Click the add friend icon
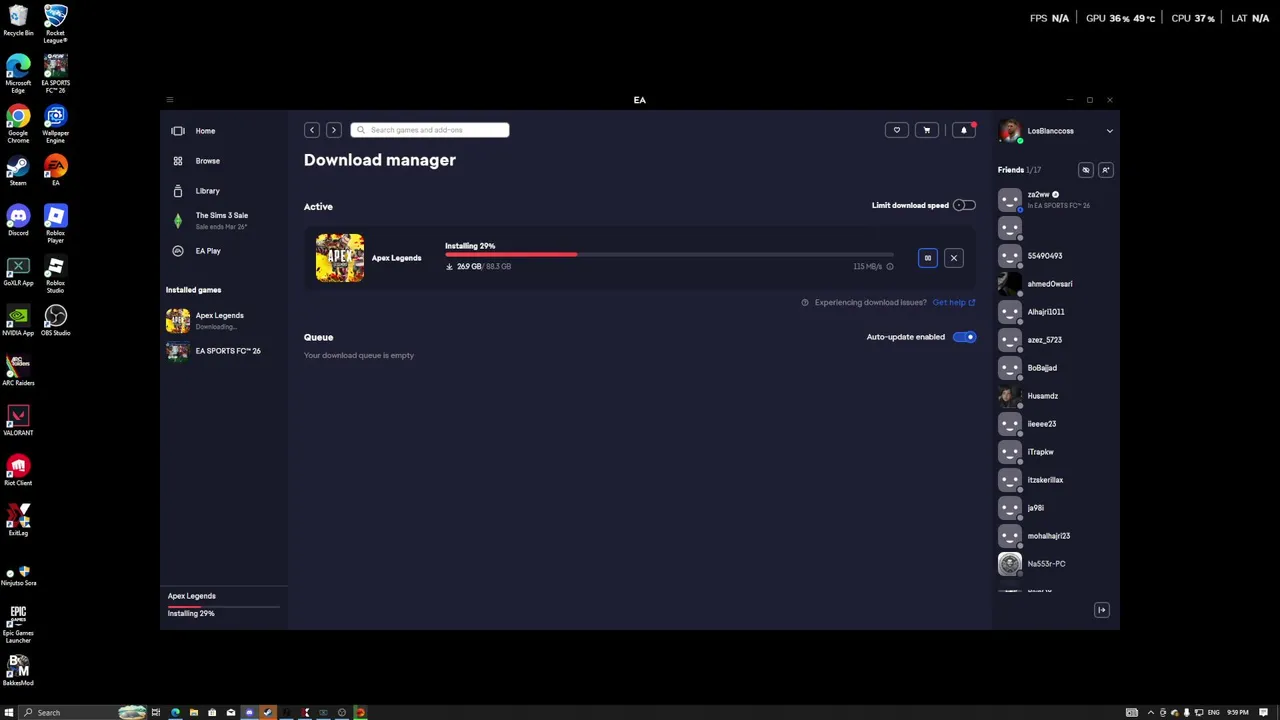The image size is (1280, 720). [1106, 170]
